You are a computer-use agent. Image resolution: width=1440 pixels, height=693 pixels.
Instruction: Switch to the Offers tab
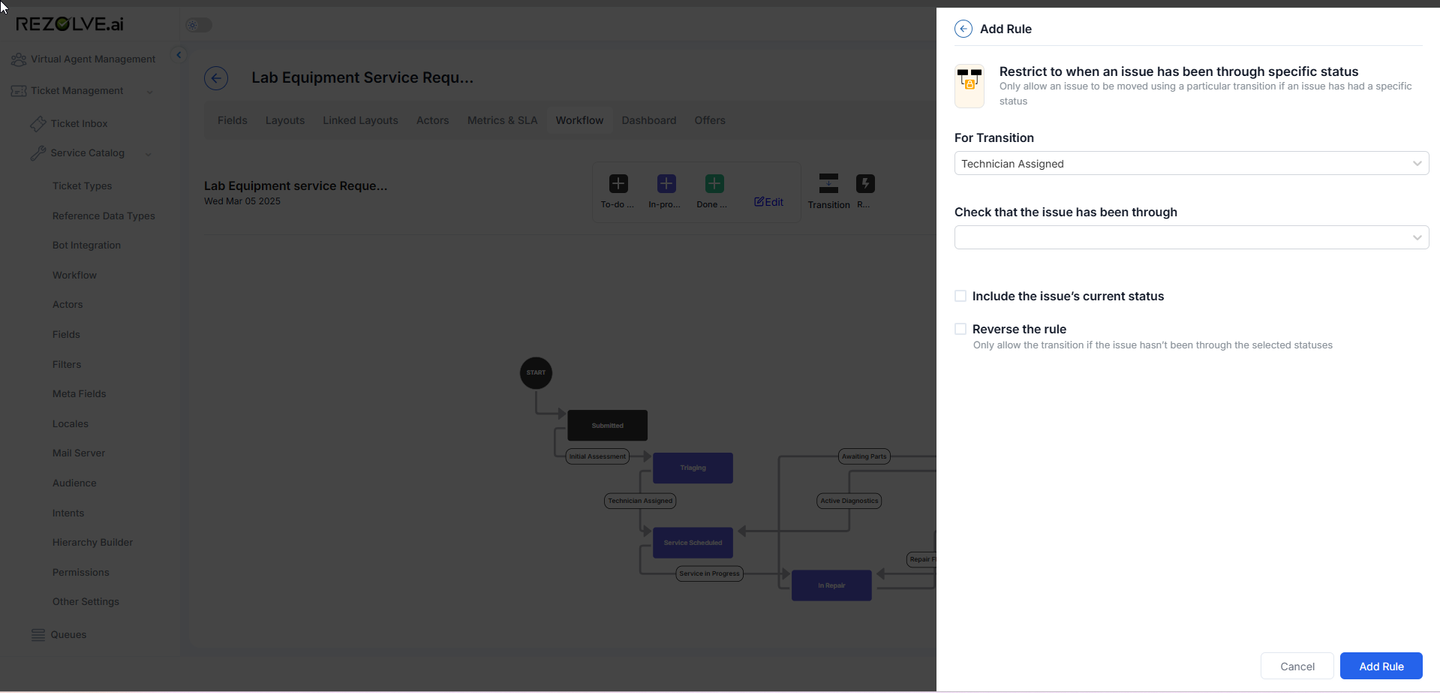(710, 120)
